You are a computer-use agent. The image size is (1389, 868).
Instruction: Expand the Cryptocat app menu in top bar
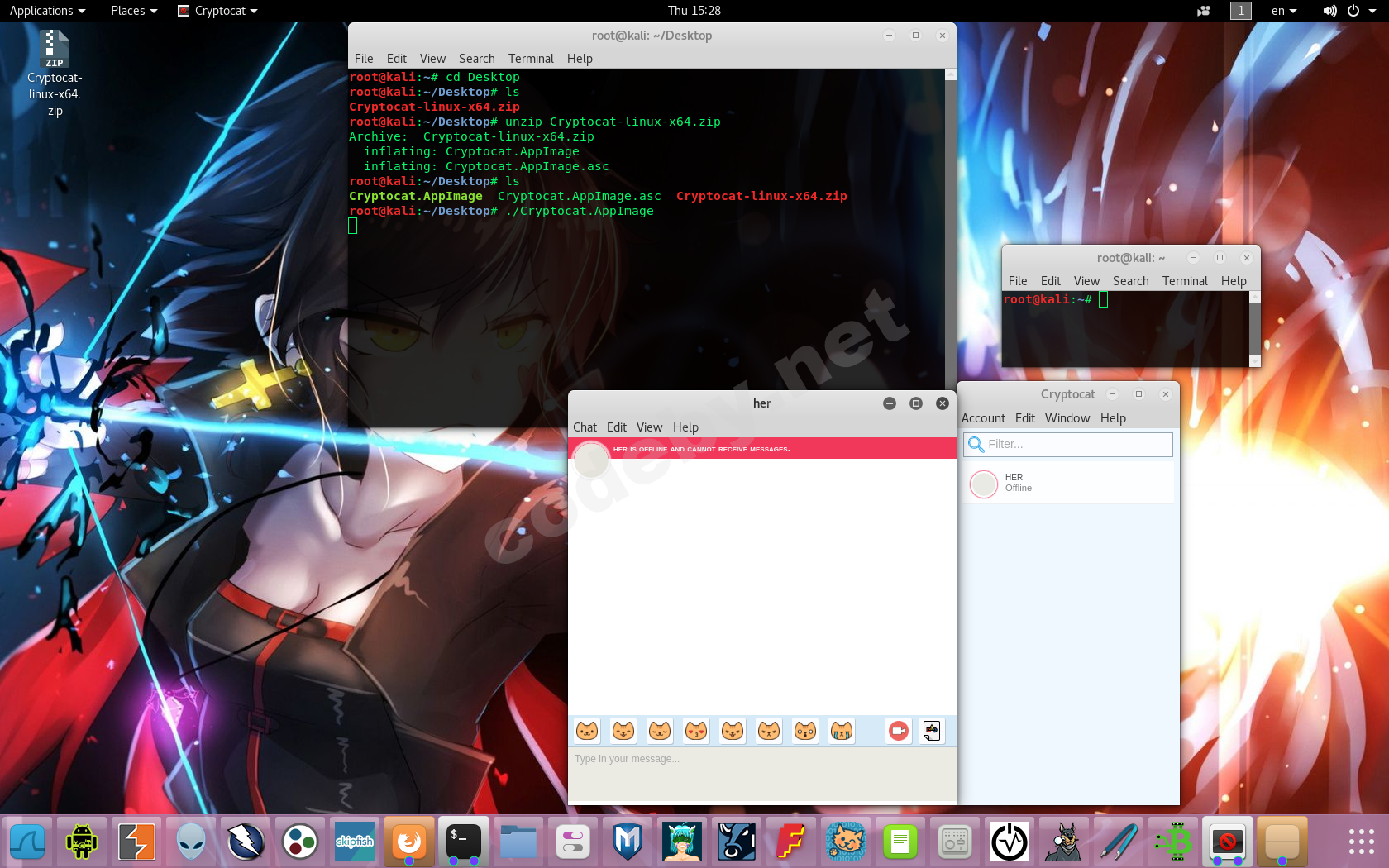(218, 11)
